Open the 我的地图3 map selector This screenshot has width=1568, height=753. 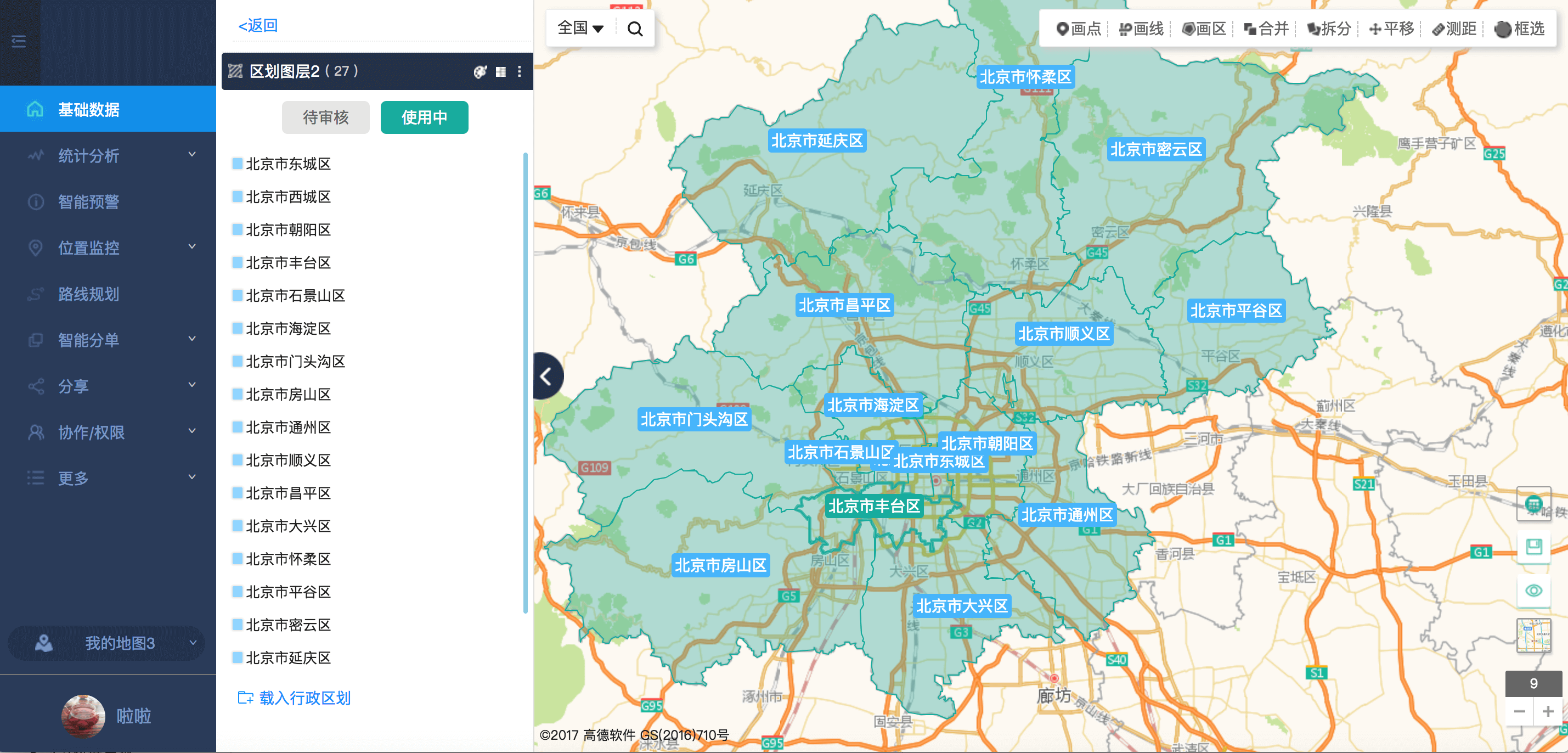(x=107, y=643)
